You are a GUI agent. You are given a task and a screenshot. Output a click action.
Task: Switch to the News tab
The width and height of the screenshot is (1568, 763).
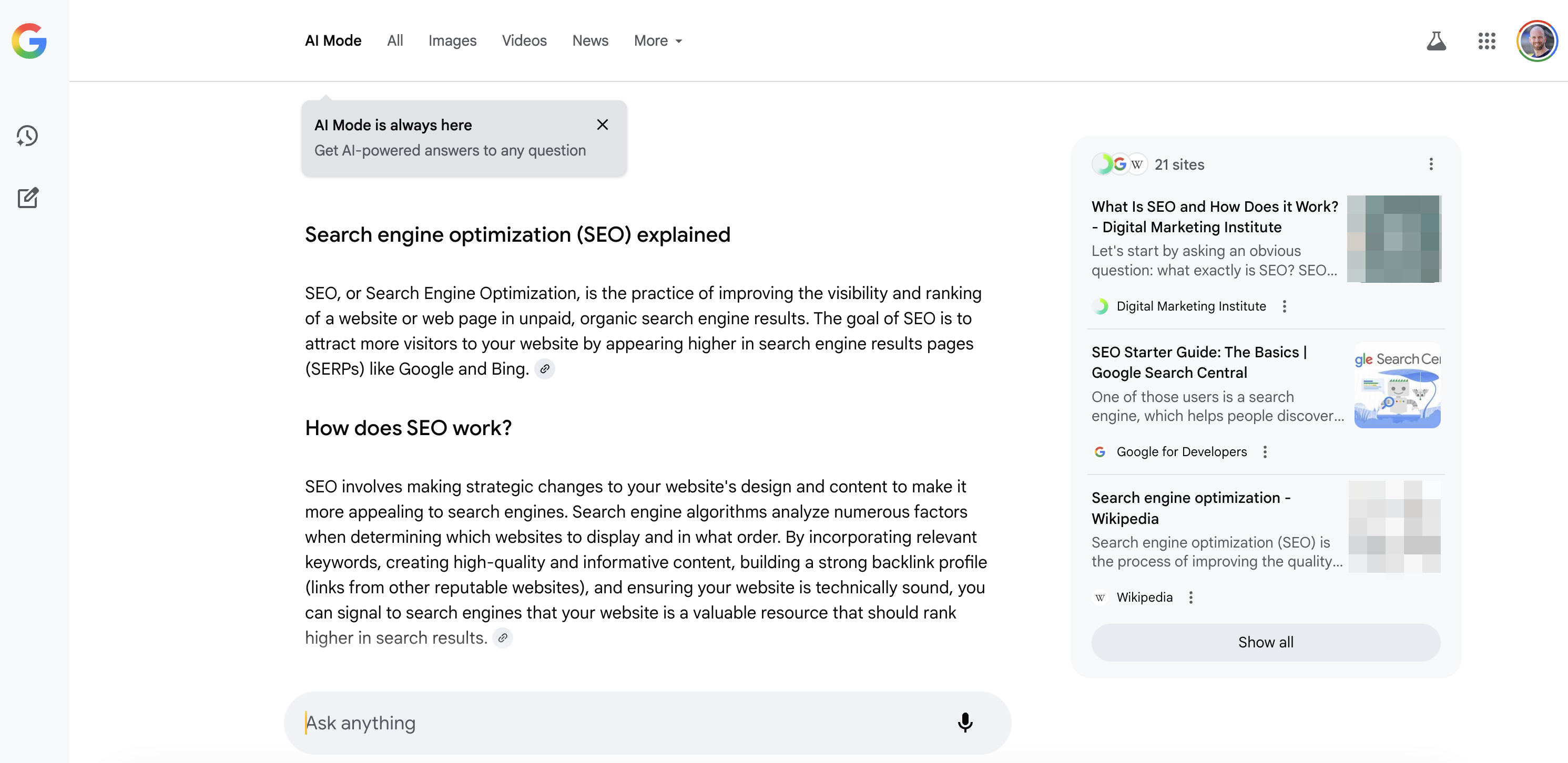(x=590, y=40)
